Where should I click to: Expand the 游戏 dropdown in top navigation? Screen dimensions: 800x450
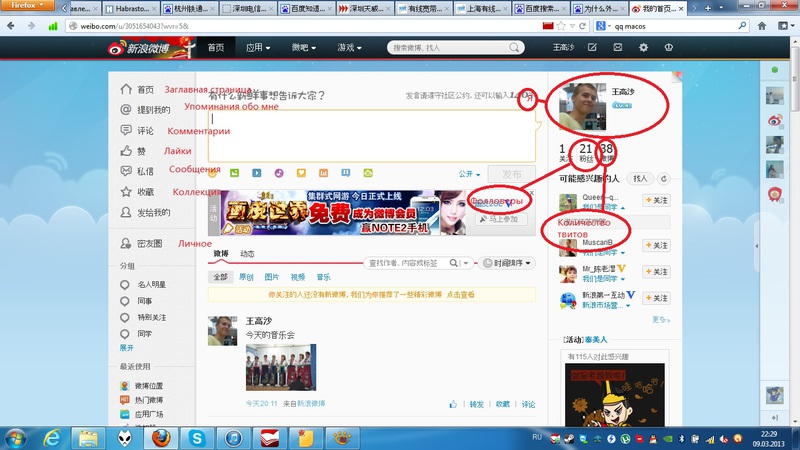click(349, 47)
